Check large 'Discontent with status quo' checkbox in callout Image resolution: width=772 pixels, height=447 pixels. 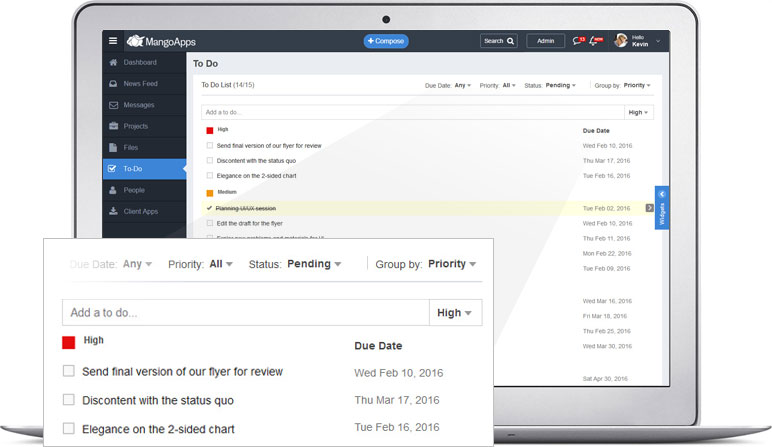(68, 399)
